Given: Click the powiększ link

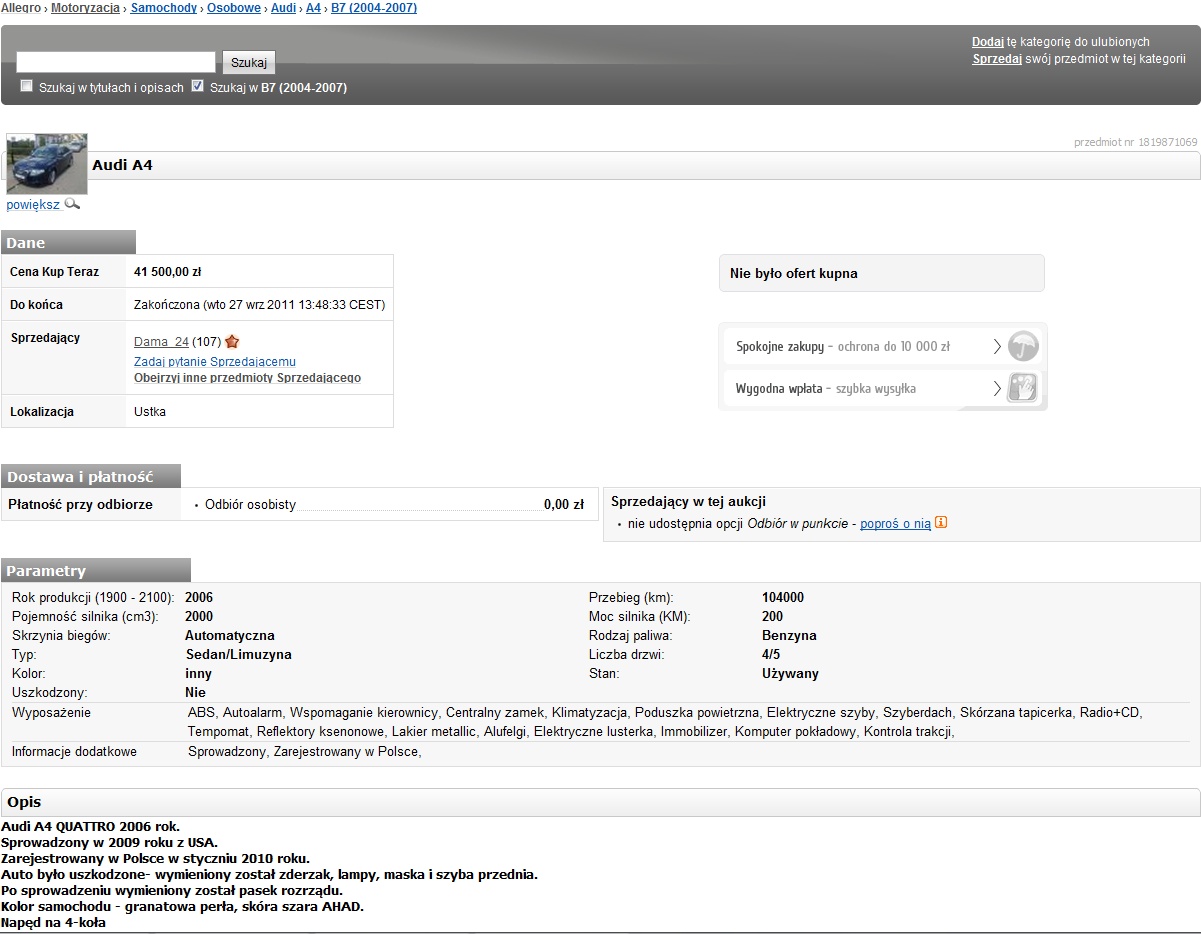Looking at the screenshot, I should 33,205.
